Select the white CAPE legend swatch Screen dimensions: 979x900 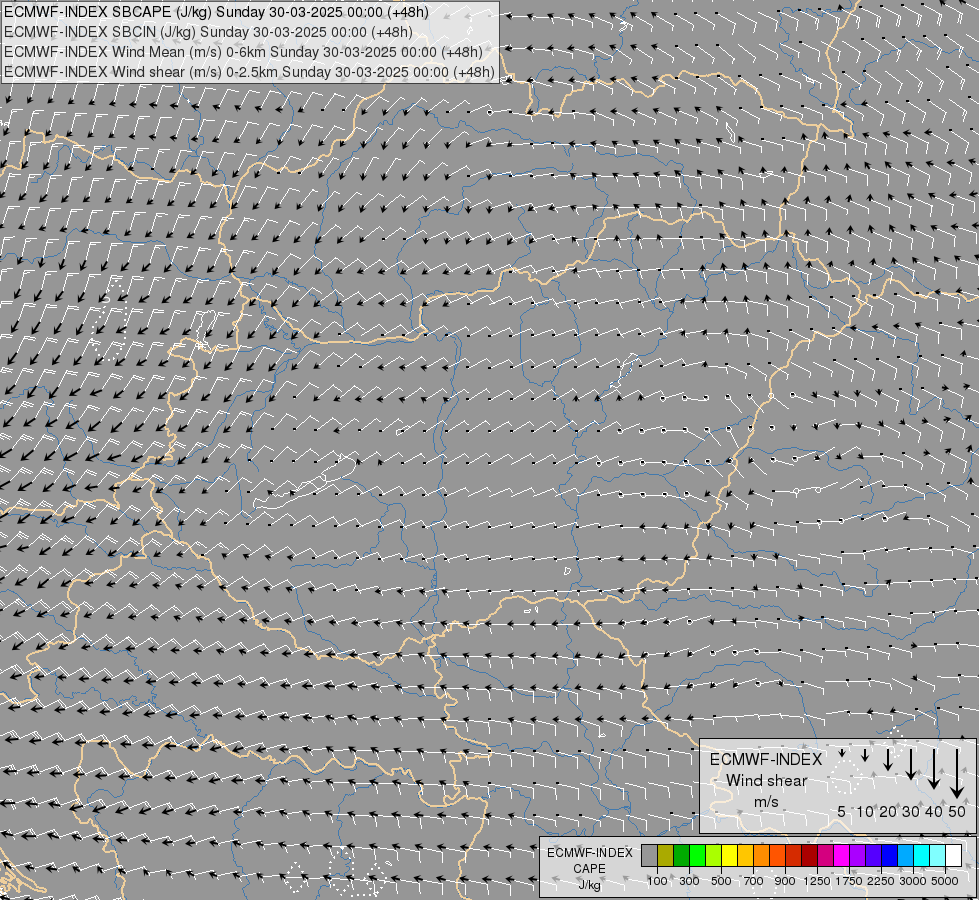954,855
